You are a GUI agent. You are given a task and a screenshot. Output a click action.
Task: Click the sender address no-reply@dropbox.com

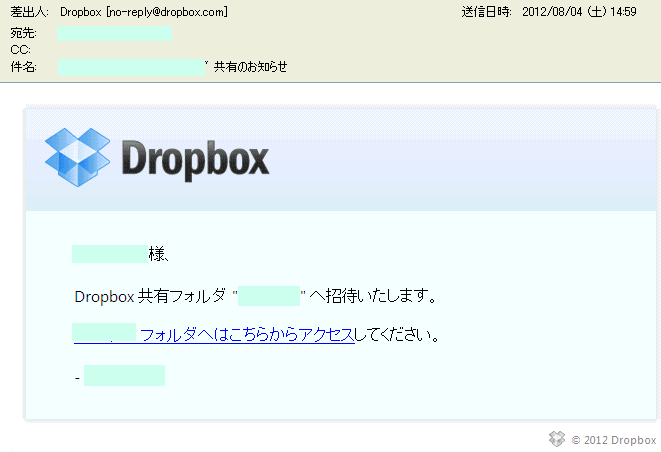tap(167, 12)
